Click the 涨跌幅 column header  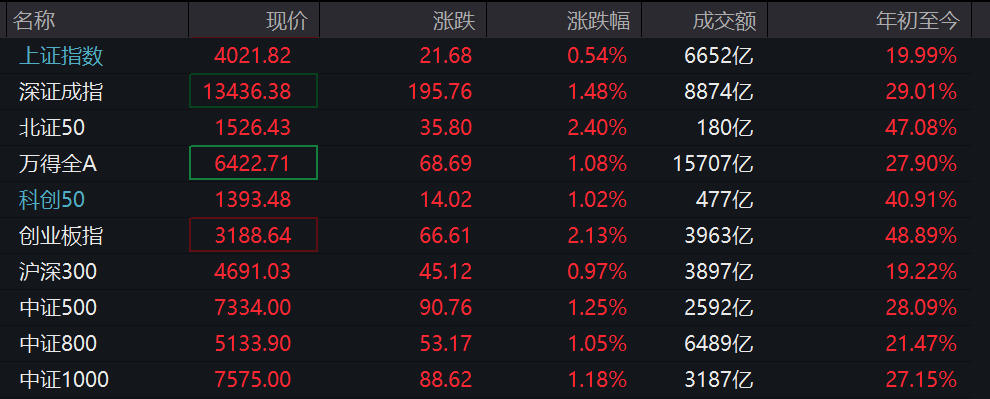pyautogui.click(x=599, y=21)
